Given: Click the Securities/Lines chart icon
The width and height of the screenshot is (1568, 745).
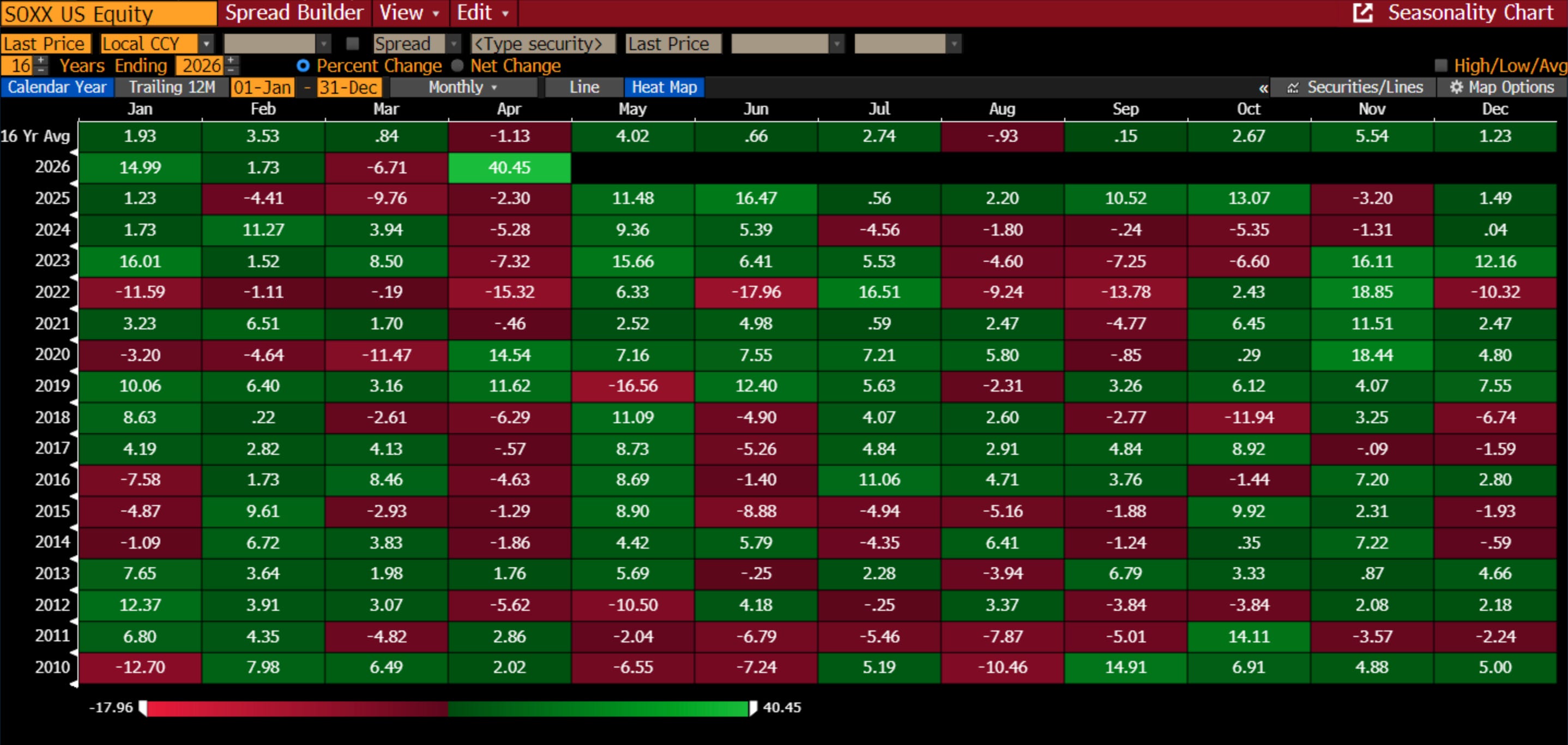Looking at the screenshot, I should (1292, 88).
